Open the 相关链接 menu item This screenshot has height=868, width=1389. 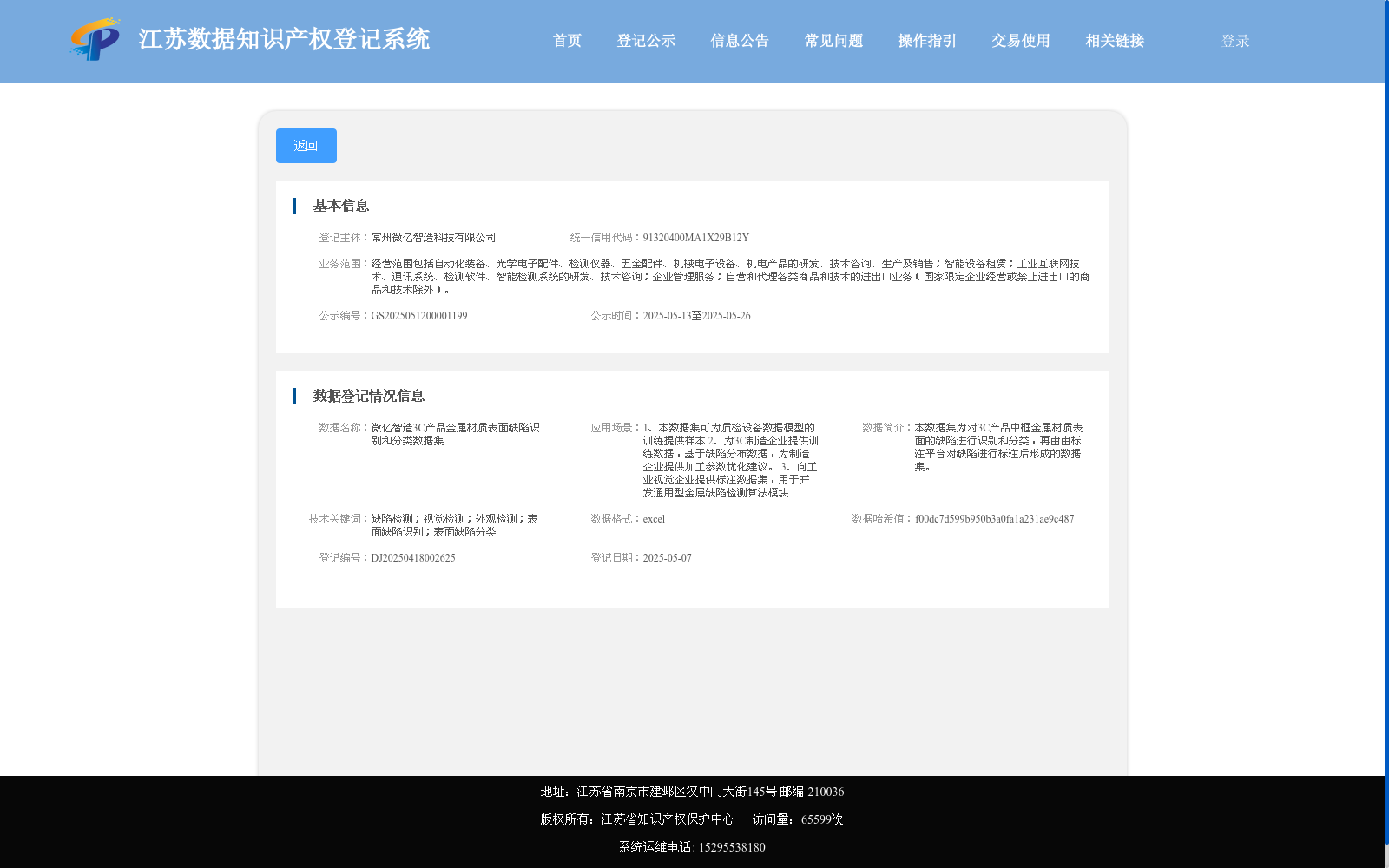click(x=1115, y=41)
